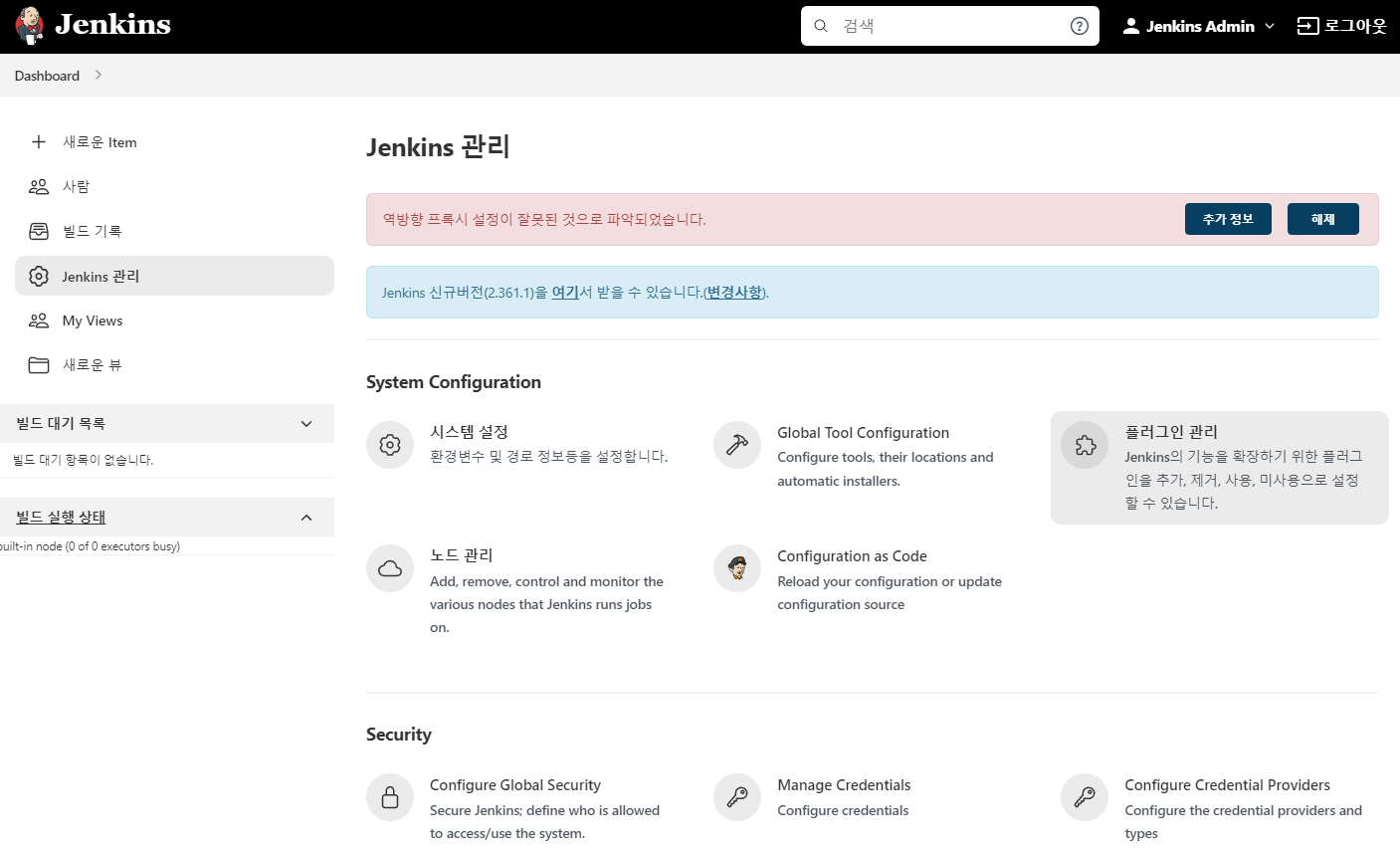Expand the 빌드 실행 상태 panel chevron
Viewport: 1400px width, 850px height.
pyautogui.click(x=306, y=518)
